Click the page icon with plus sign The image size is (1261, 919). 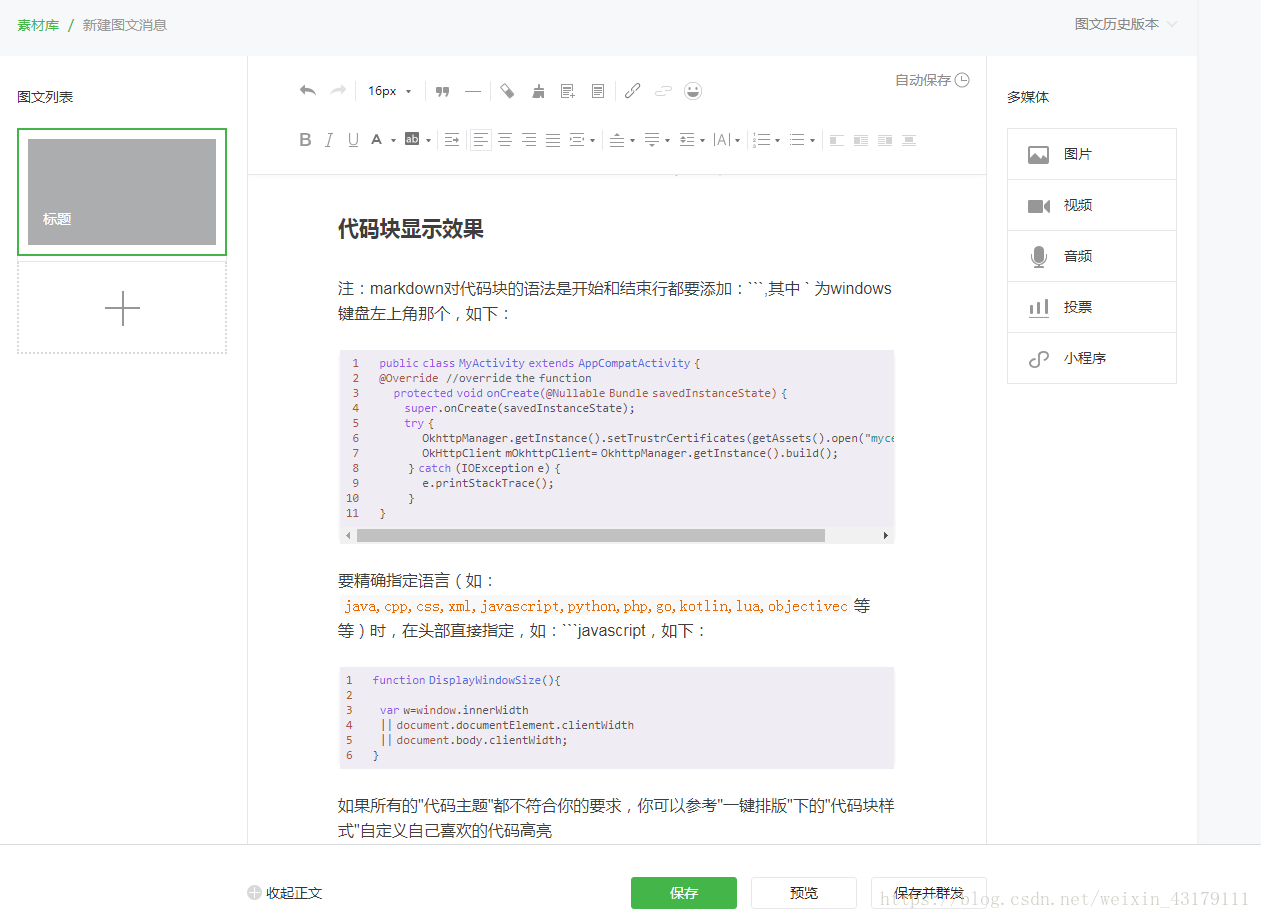(568, 91)
